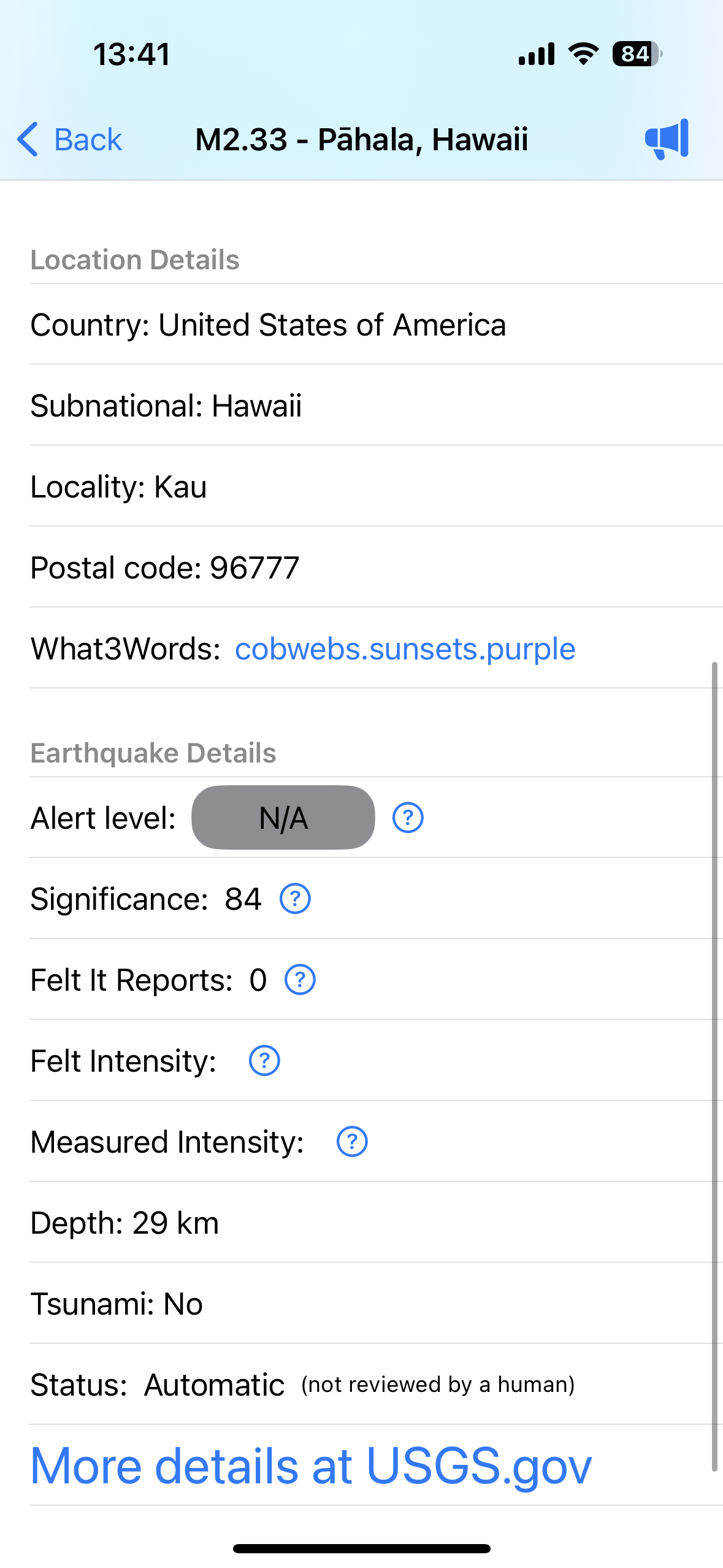Open Alert level help question icon
The width and height of the screenshot is (723, 1568).
408,818
